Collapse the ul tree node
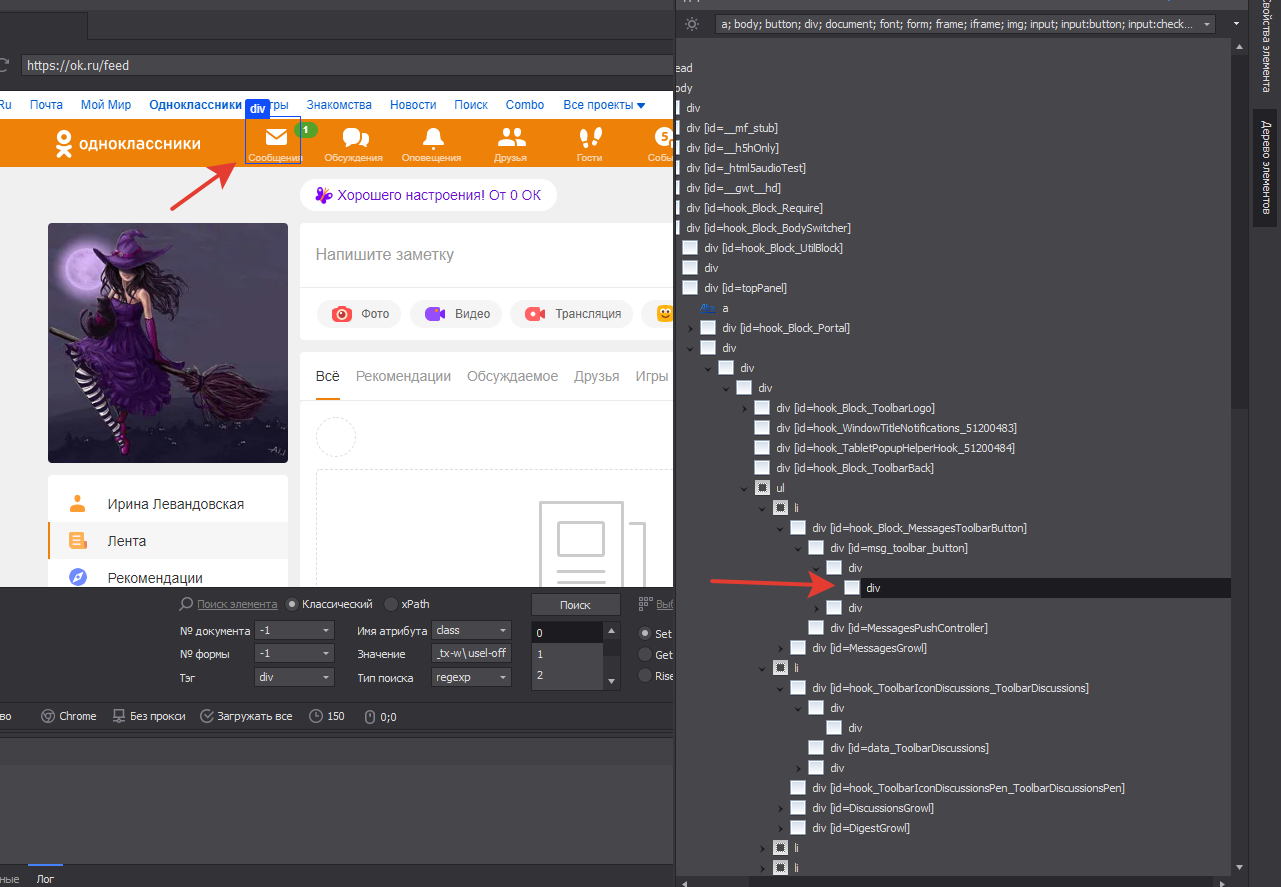Image resolution: width=1281 pixels, height=887 pixels. coord(745,488)
